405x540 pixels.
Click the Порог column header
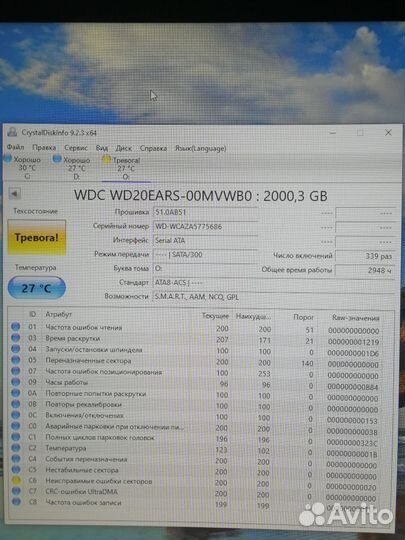[303, 317]
